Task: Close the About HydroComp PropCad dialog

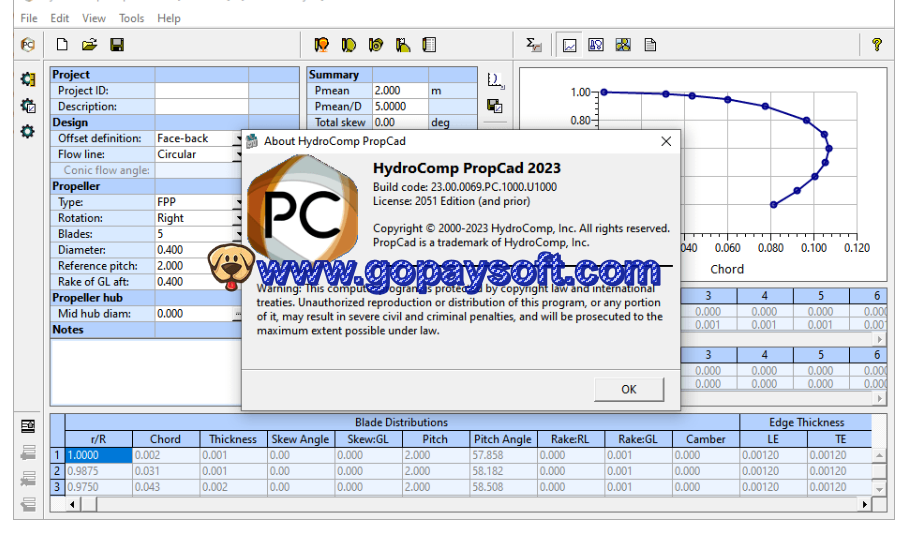Action: (666, 142)
